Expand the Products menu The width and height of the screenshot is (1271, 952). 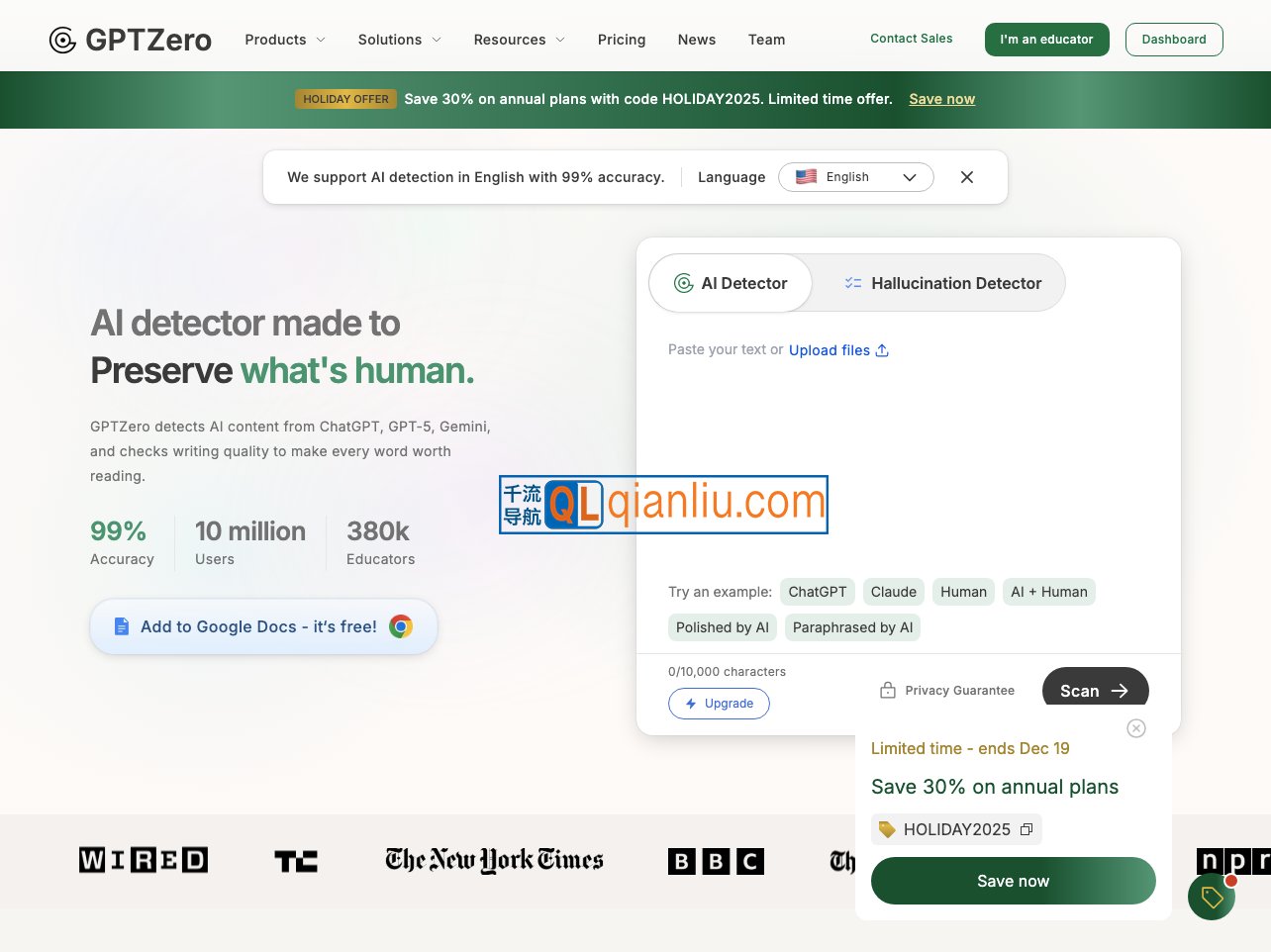coord(285,40)
